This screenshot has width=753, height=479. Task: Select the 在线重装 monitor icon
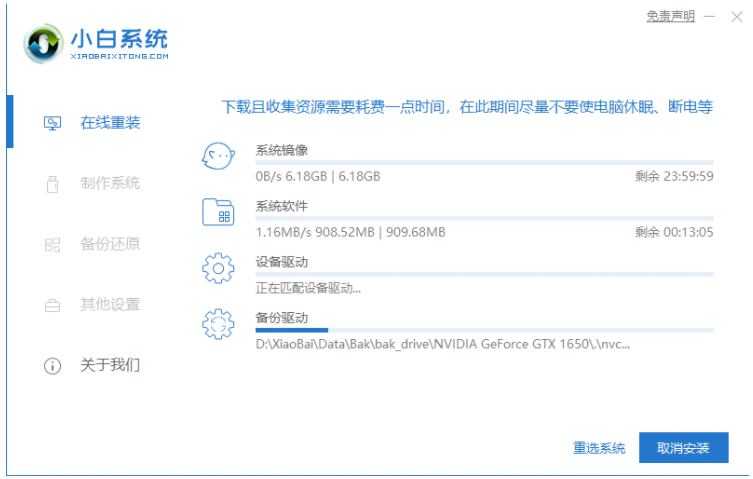[x=52, y=123]
